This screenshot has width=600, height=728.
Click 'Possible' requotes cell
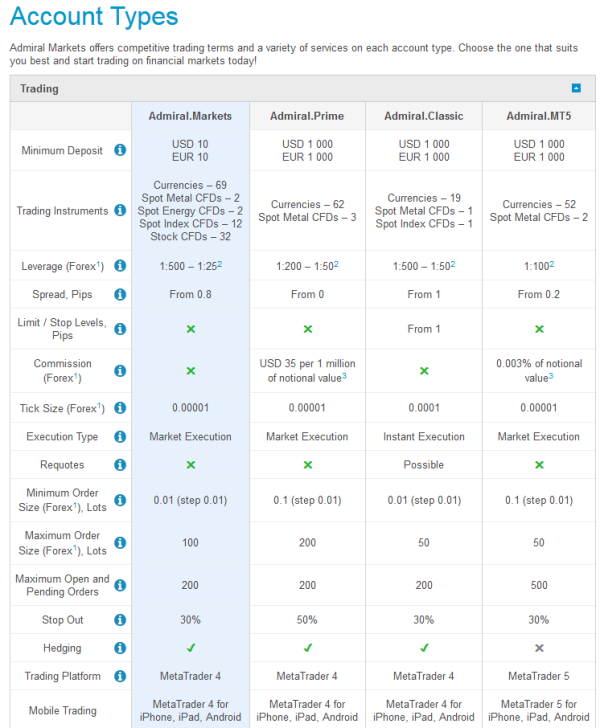pos(424,465)
